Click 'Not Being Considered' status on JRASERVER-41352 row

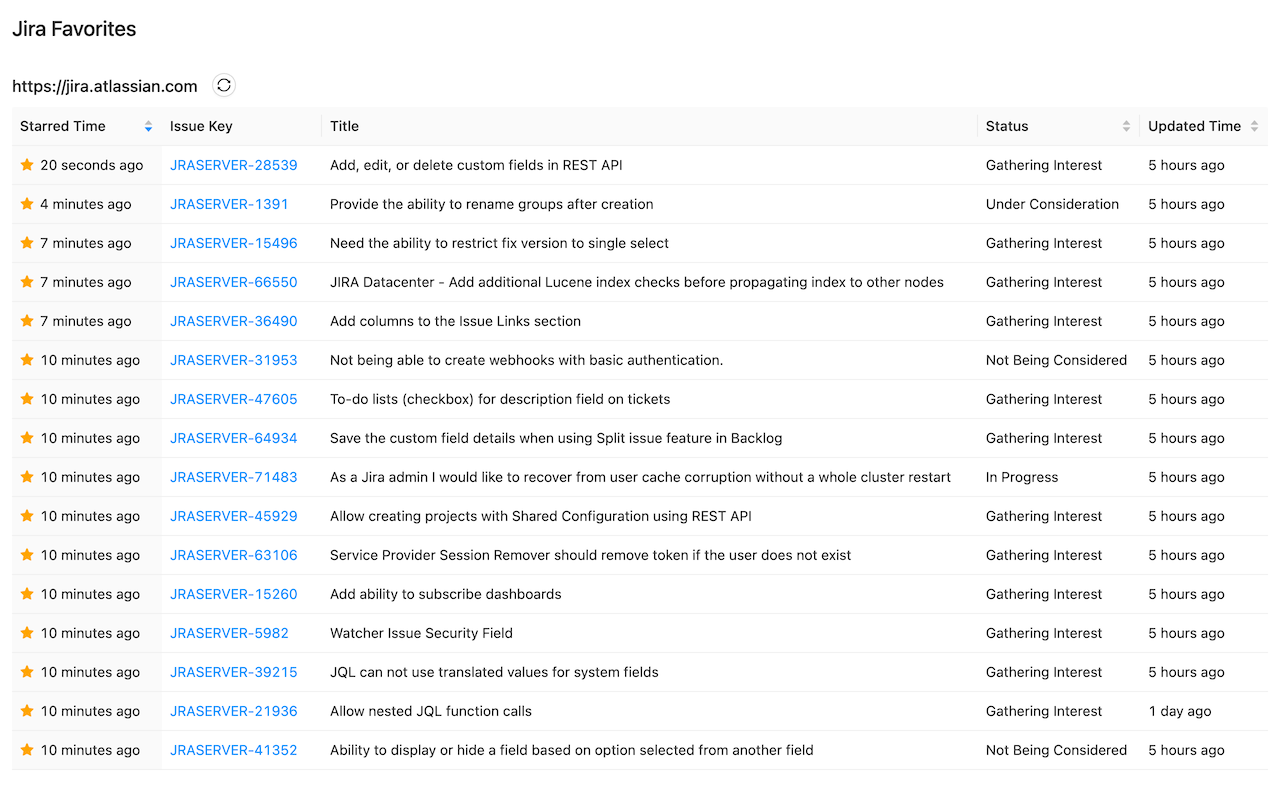1056,750
